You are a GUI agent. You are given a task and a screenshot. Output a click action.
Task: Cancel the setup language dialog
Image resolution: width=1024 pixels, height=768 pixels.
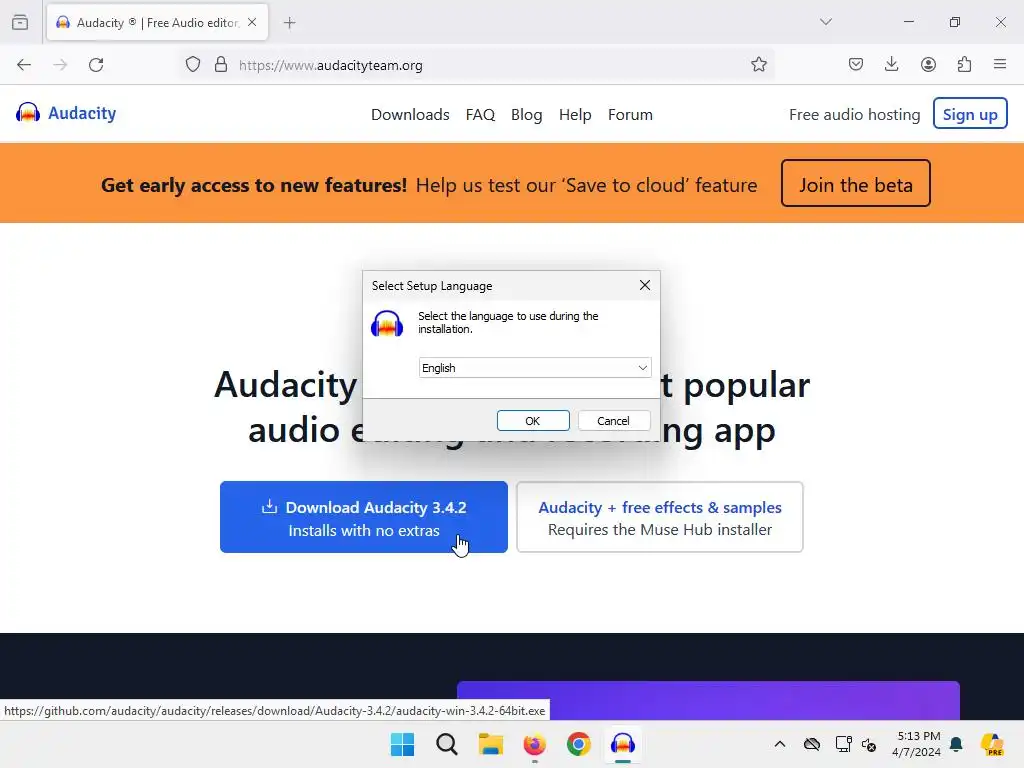click(x=613, y=421)
